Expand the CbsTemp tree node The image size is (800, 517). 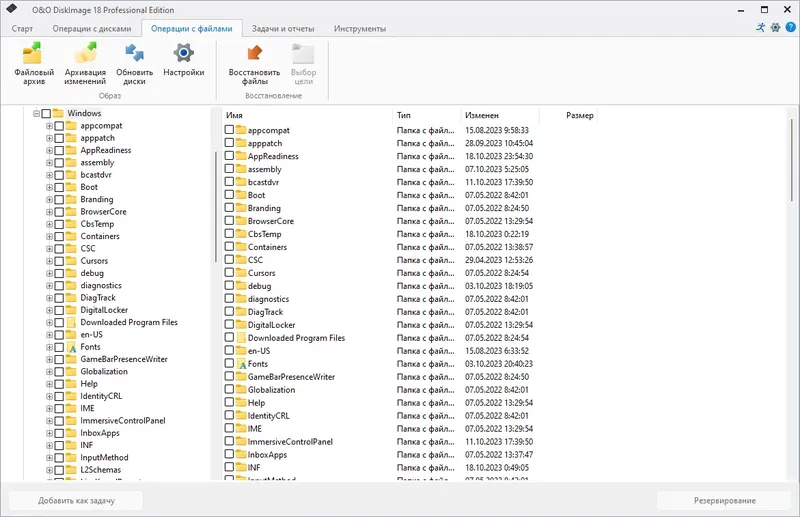pos(49,224)
